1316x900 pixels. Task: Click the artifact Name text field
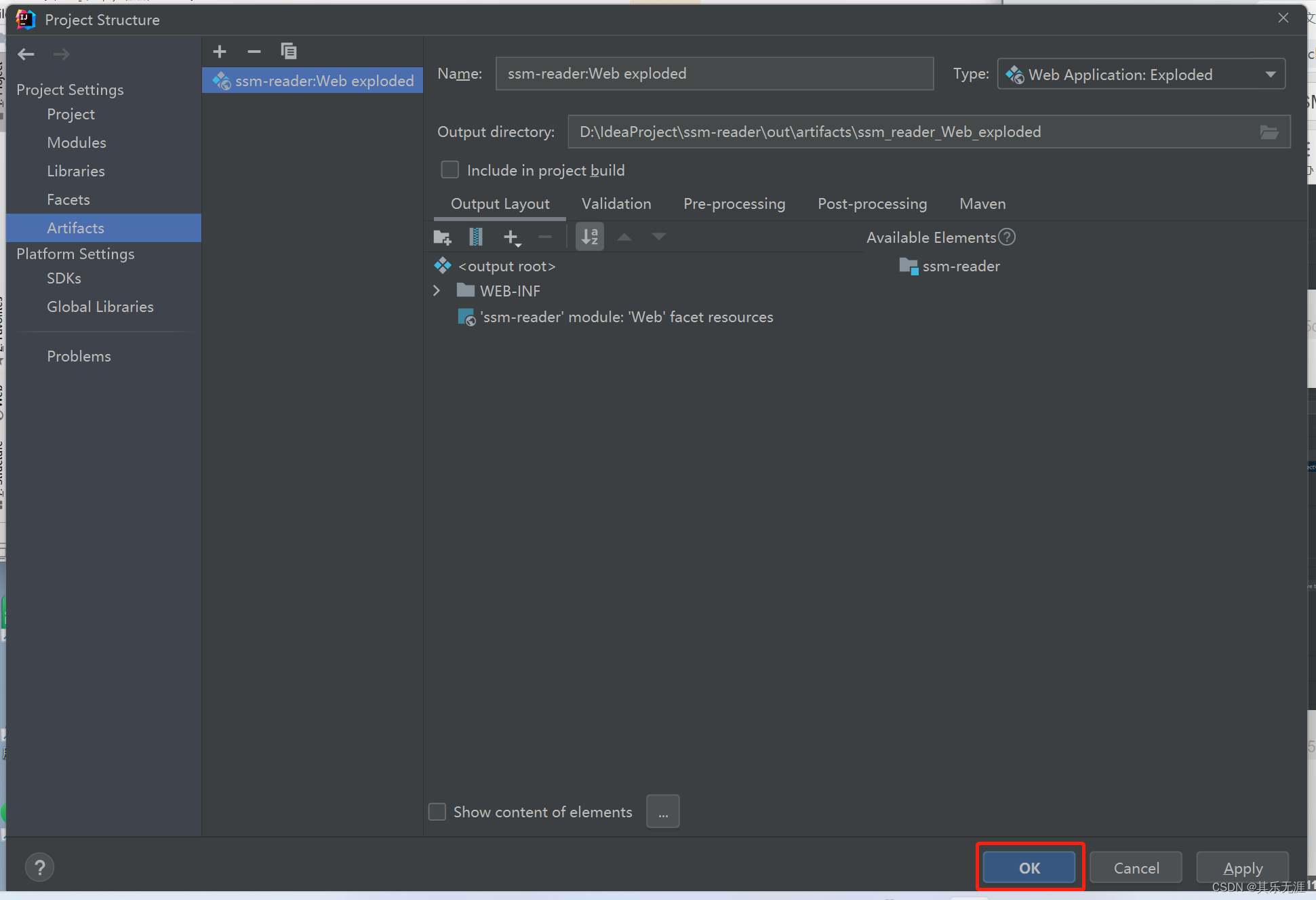pos(714,74)
